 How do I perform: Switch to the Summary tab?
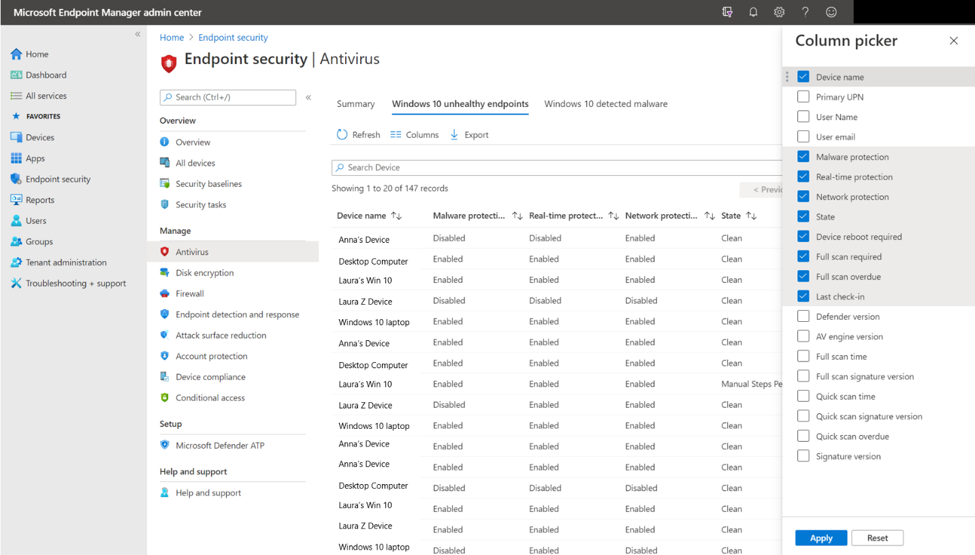pyautogui.click(x=356, y=104)
